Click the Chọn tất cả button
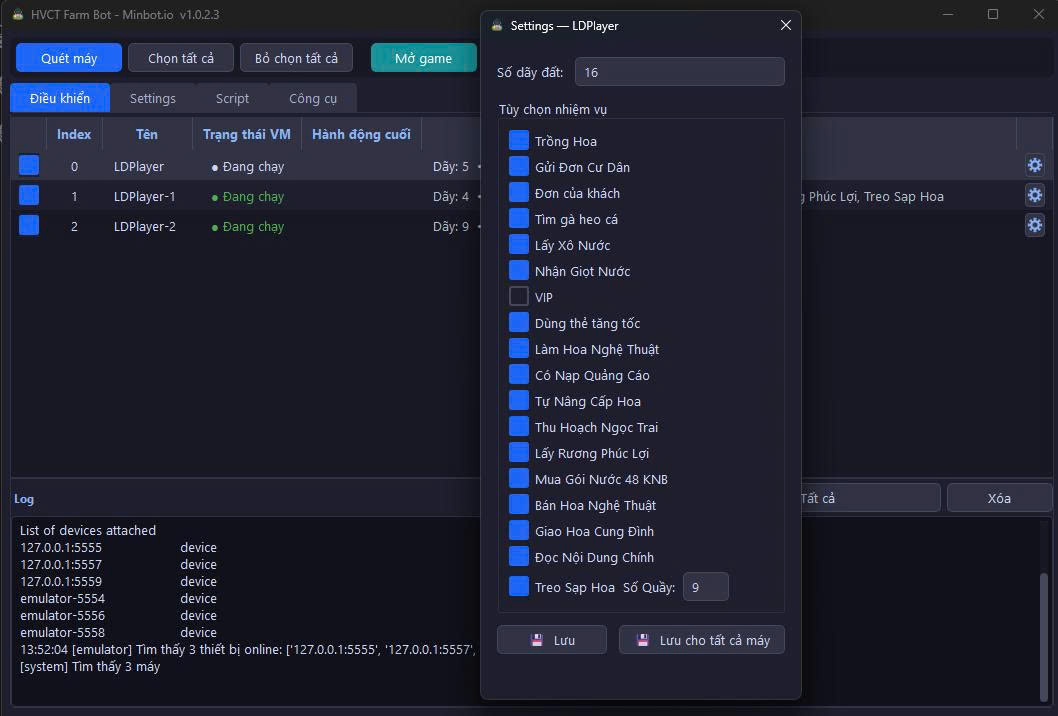The height and width of the screenshot is (716, 1058). (x=181, y=57)
